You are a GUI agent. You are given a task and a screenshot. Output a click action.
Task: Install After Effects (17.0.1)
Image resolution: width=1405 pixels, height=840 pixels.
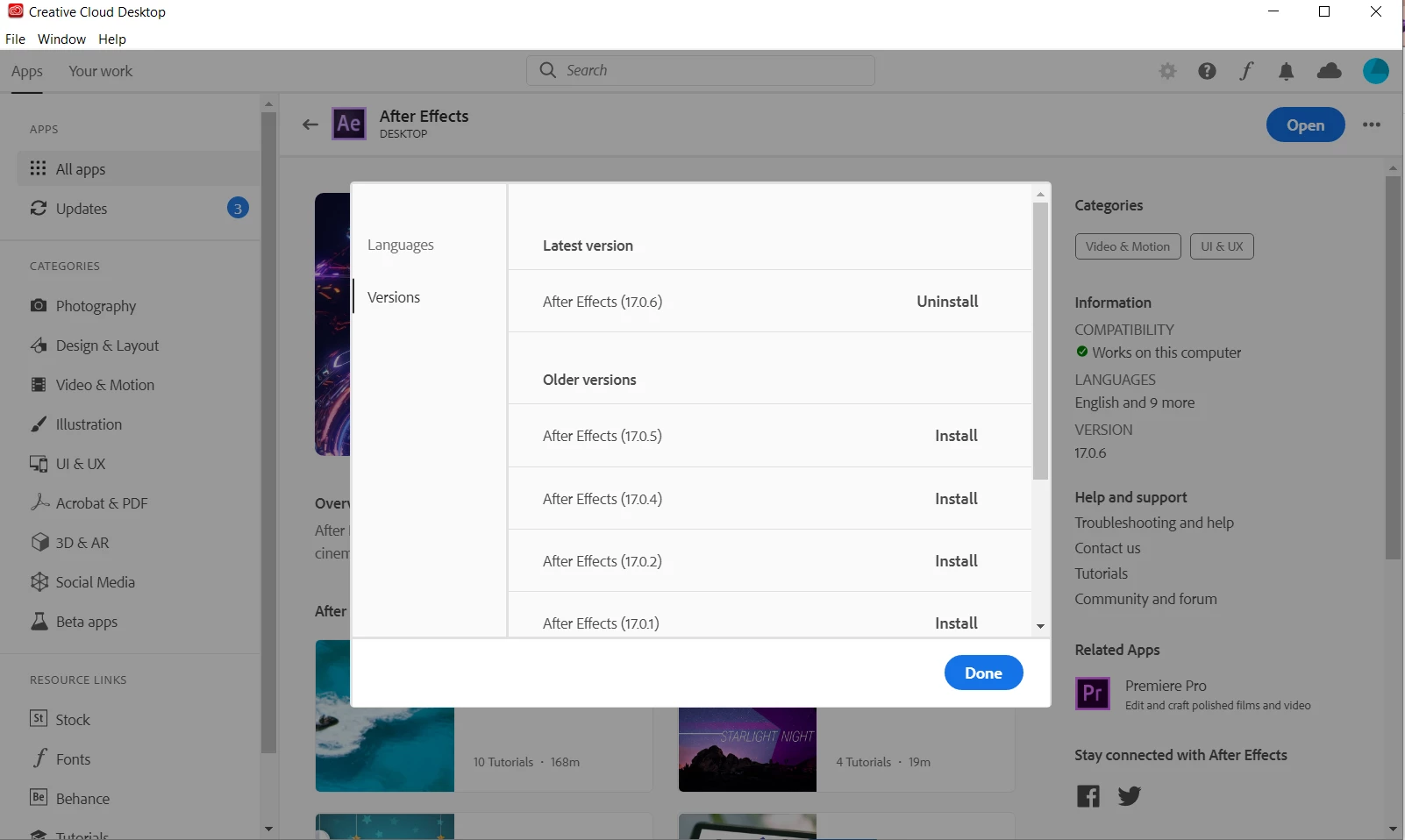[x=956, y=623]
